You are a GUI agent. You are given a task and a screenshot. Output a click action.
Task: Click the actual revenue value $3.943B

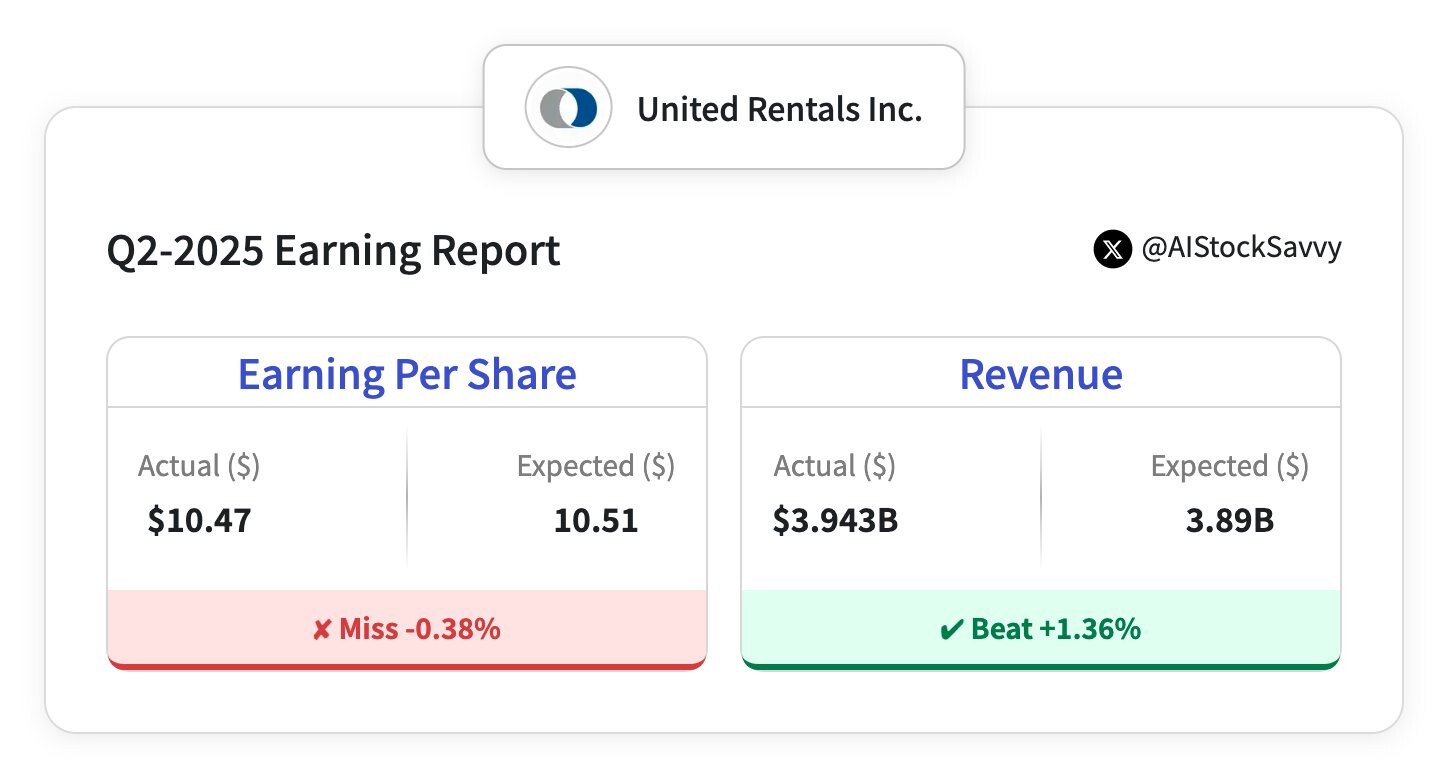(x=835, y=521)
